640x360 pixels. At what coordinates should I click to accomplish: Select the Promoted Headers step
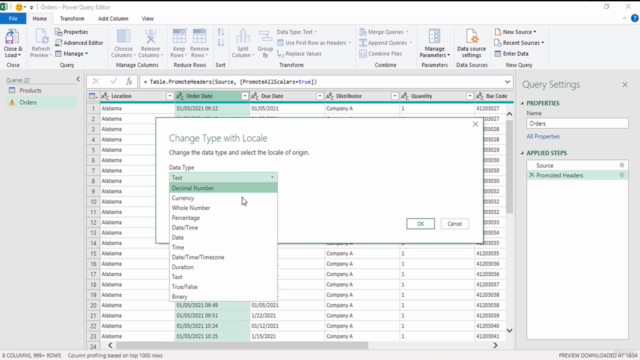tap(577, 175)
